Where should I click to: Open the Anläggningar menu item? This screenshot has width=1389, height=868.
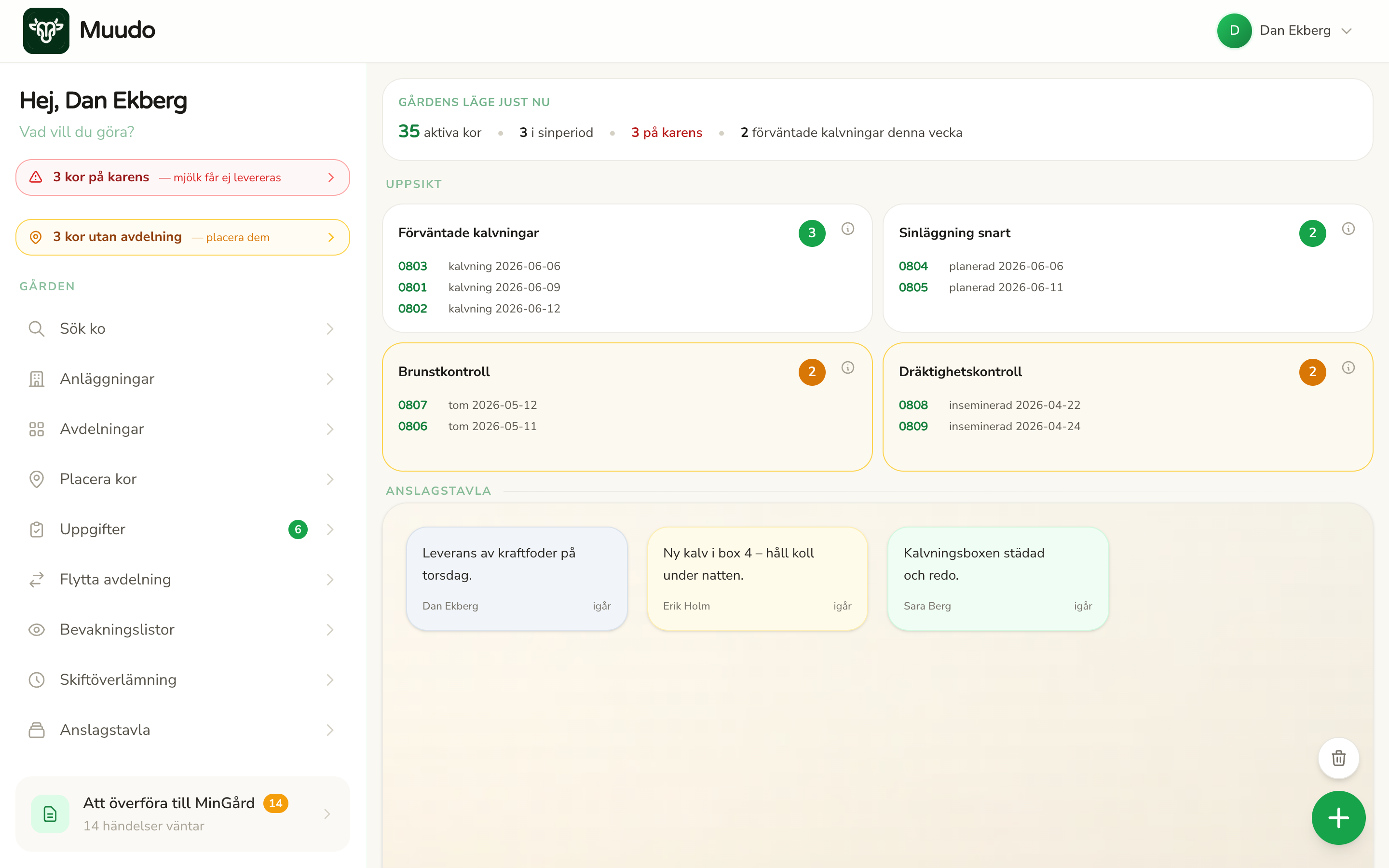[x=182, y=379]
